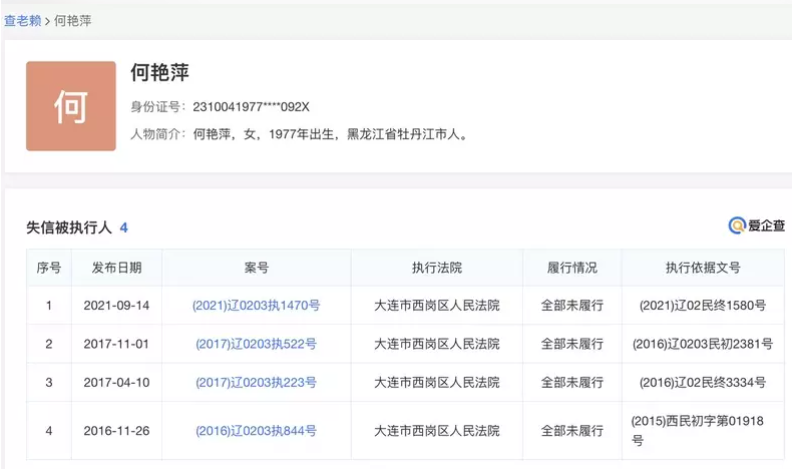
Task: Click the 何艳萍 name heading
Action: 160,73
